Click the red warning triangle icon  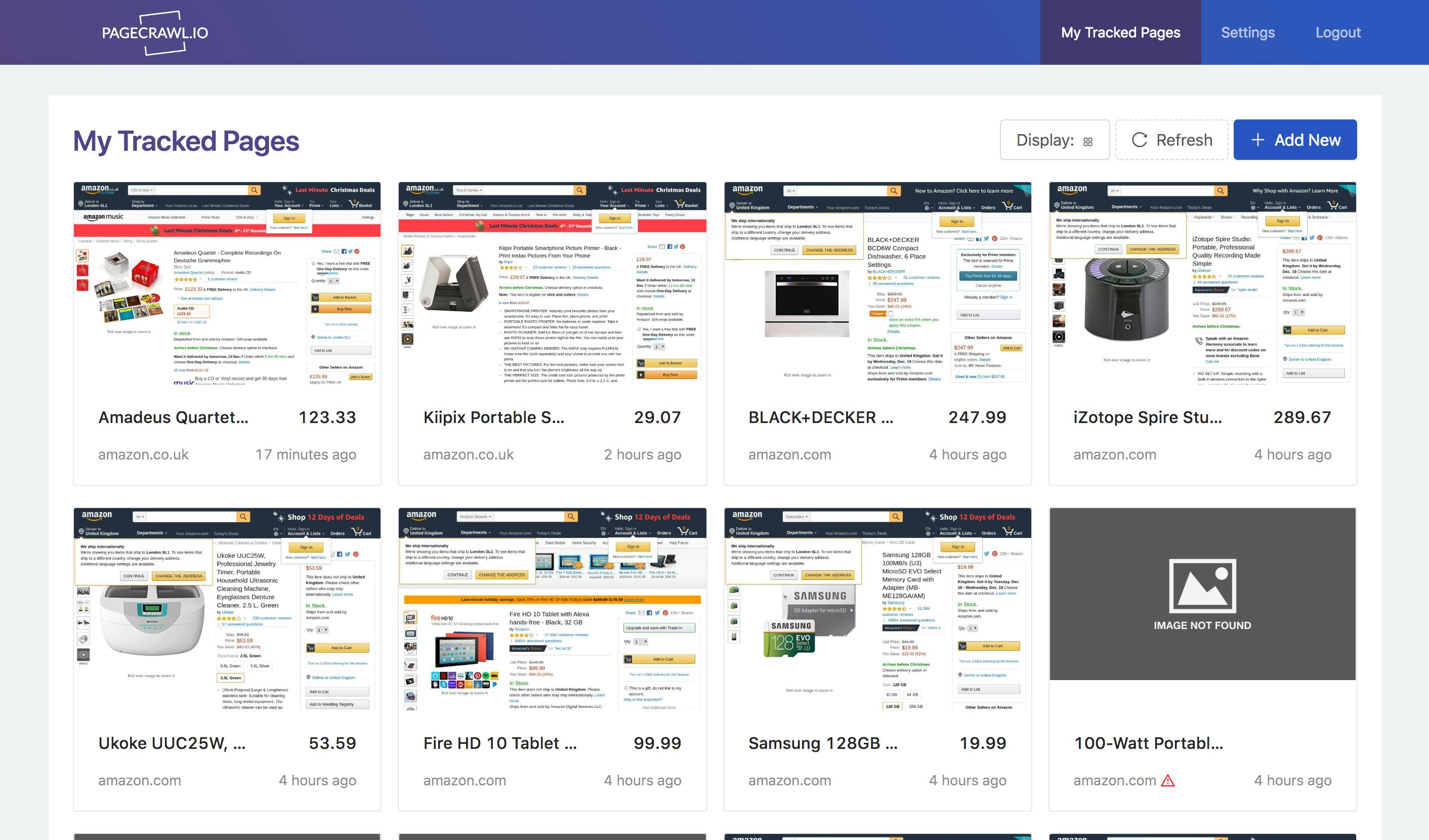[x=1167, y=780]
